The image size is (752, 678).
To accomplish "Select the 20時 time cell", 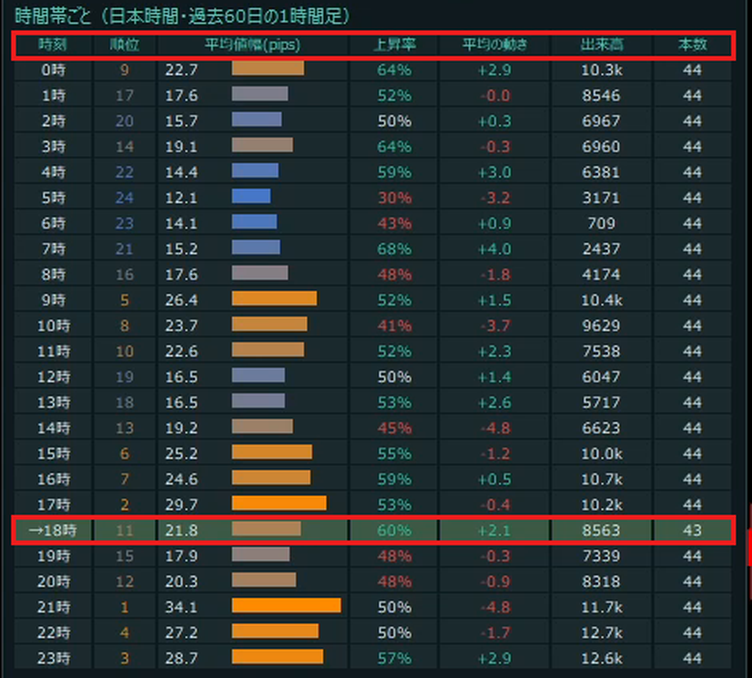I will (x=53, y=582).
